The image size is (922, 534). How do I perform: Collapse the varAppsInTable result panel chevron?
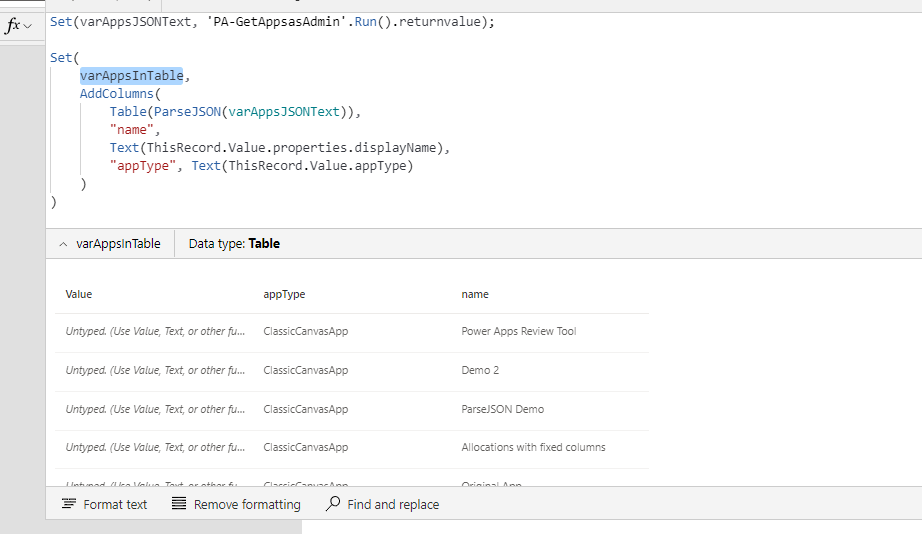63,244
